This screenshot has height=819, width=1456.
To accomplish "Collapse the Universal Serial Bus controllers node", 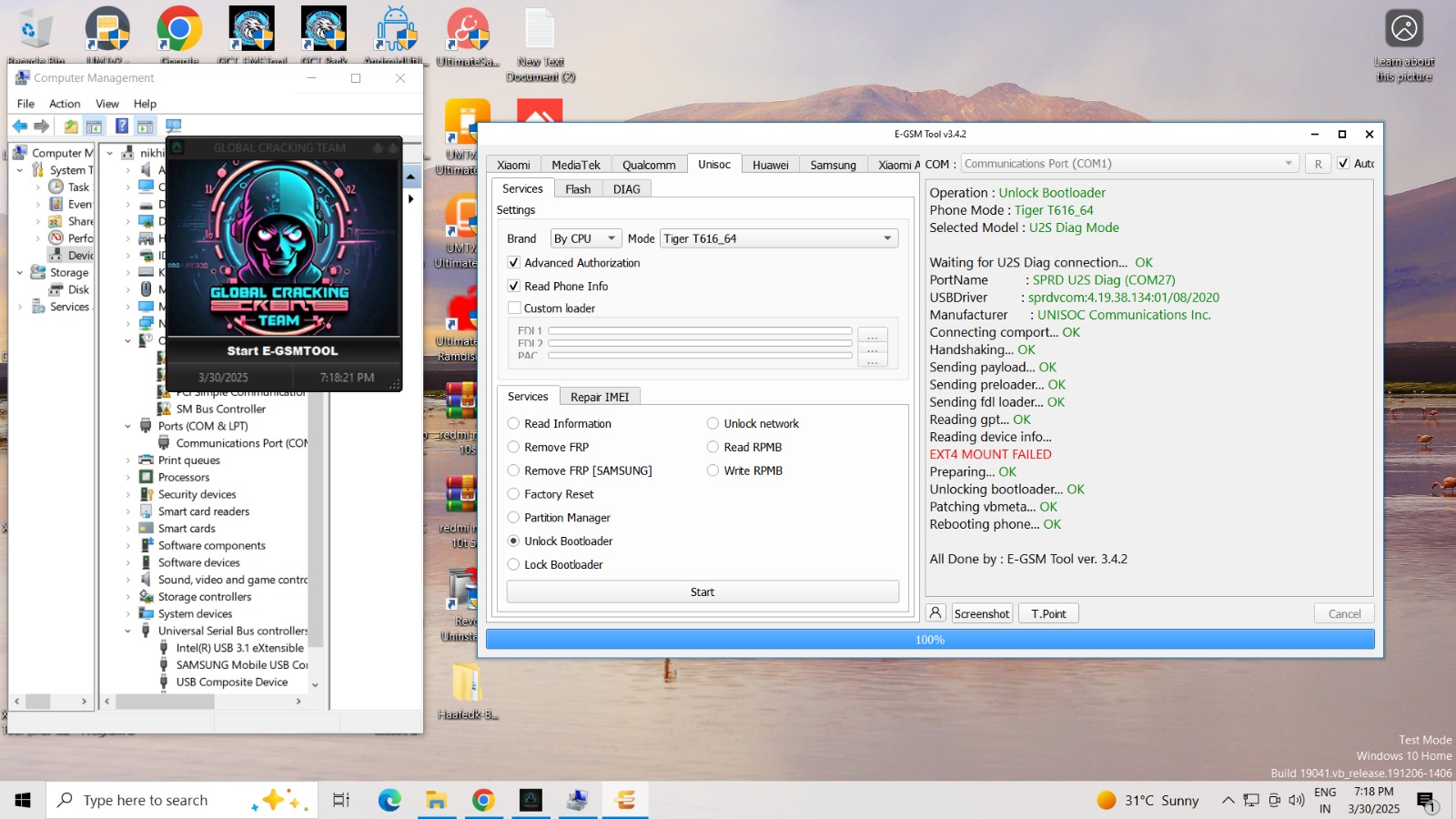I will (128, 631).
